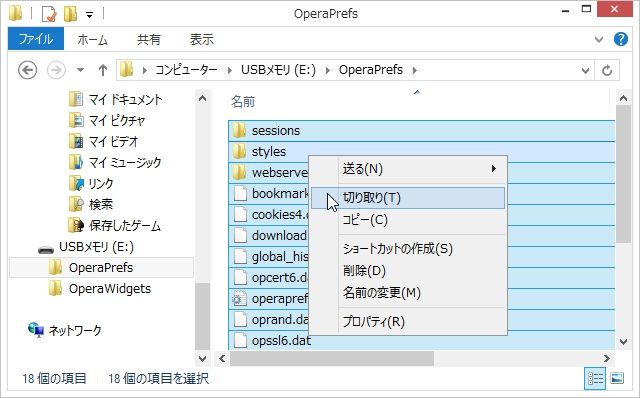Click the styles folder icon
Screen dimensions: 640x398
pyautogui.click(x=240, y=151)
